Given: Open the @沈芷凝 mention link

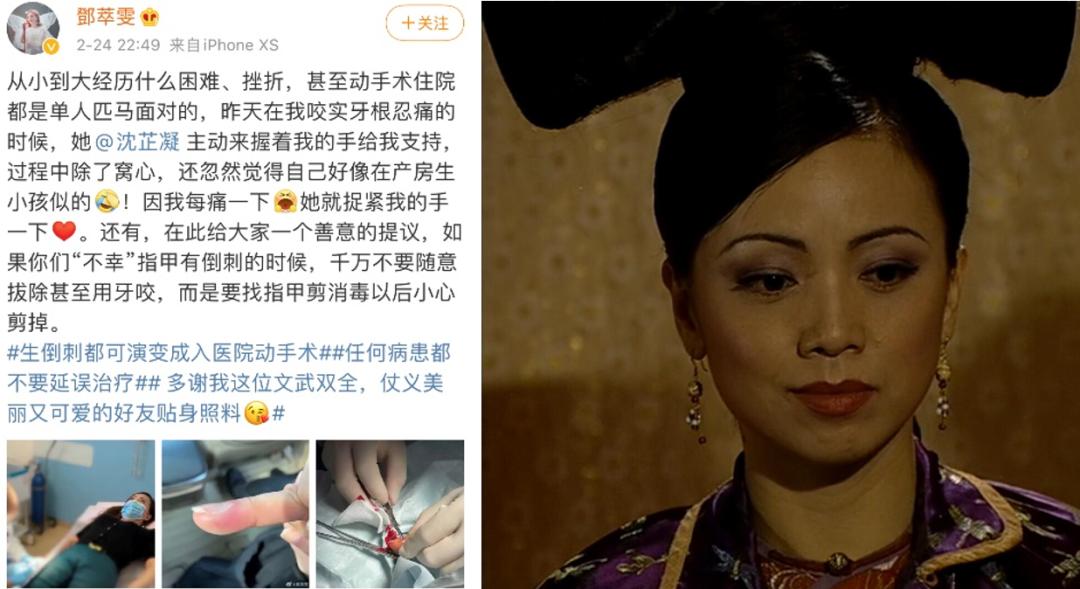Looking at the screenshot, I should pyautogui.click(x=137, y=141).
